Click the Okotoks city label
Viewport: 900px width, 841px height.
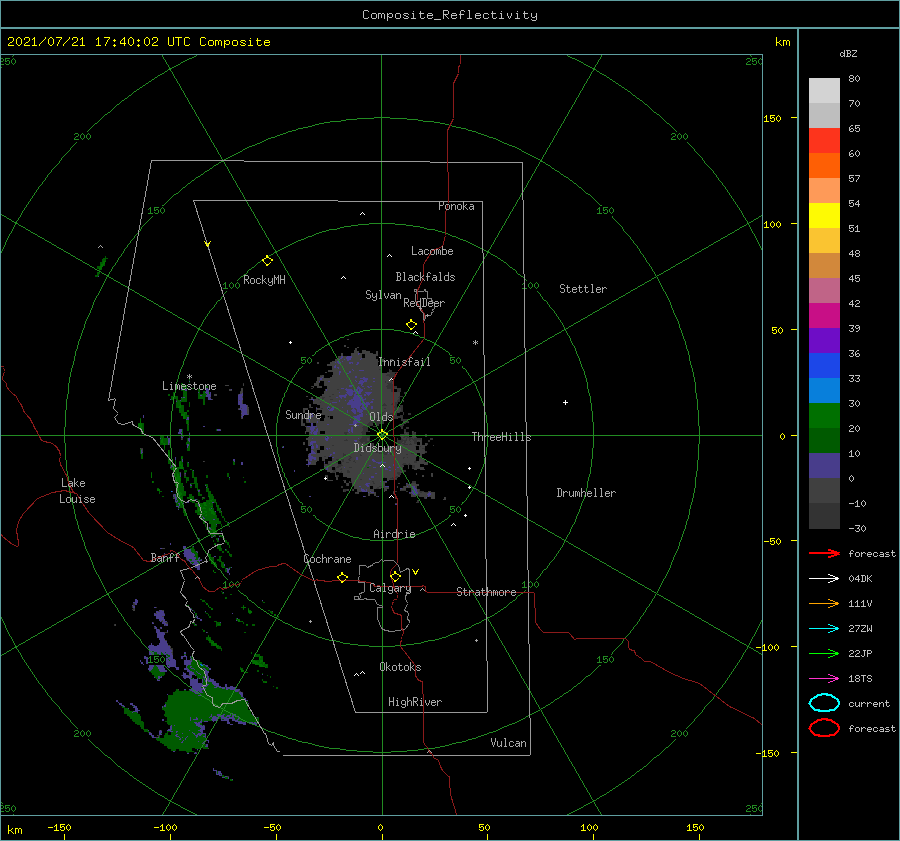tap(400, 667)
